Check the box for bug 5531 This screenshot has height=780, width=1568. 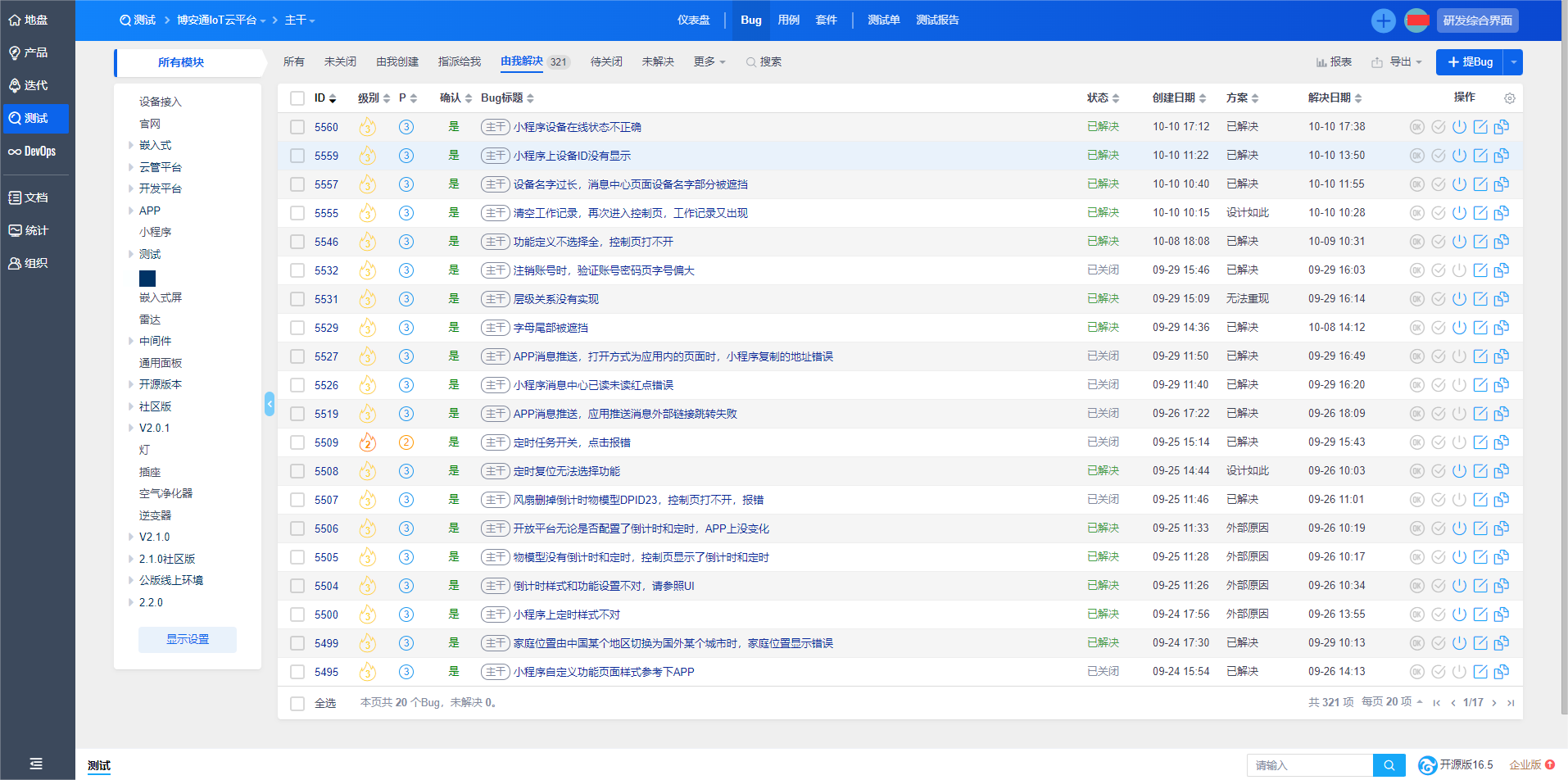297,299
